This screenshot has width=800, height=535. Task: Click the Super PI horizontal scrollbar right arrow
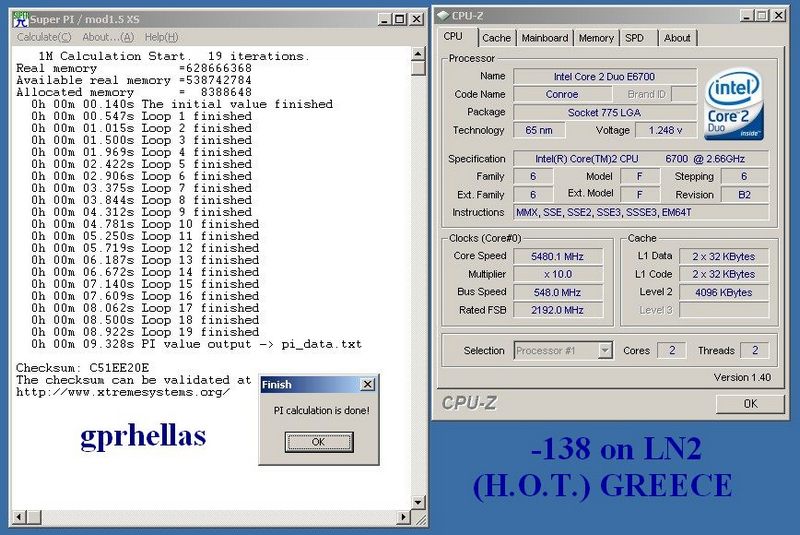tap(404, 517)
